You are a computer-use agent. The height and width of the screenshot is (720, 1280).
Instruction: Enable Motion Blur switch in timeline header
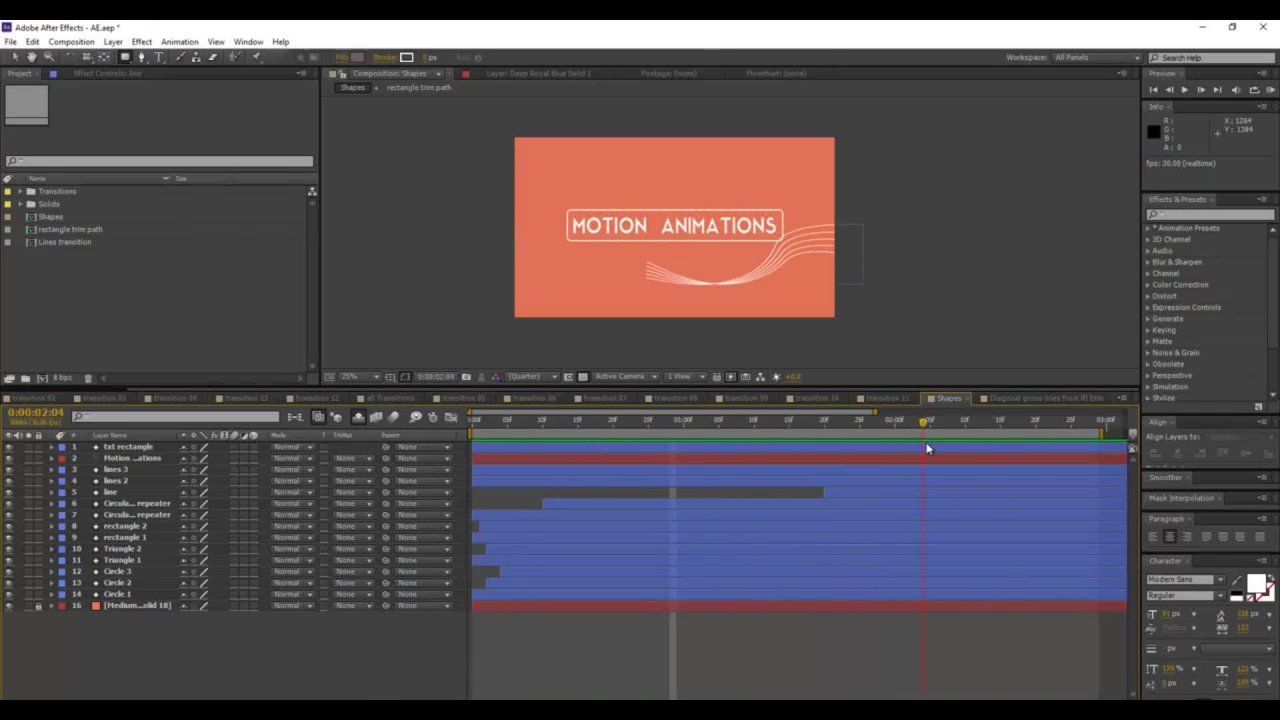tap(393, 417)
